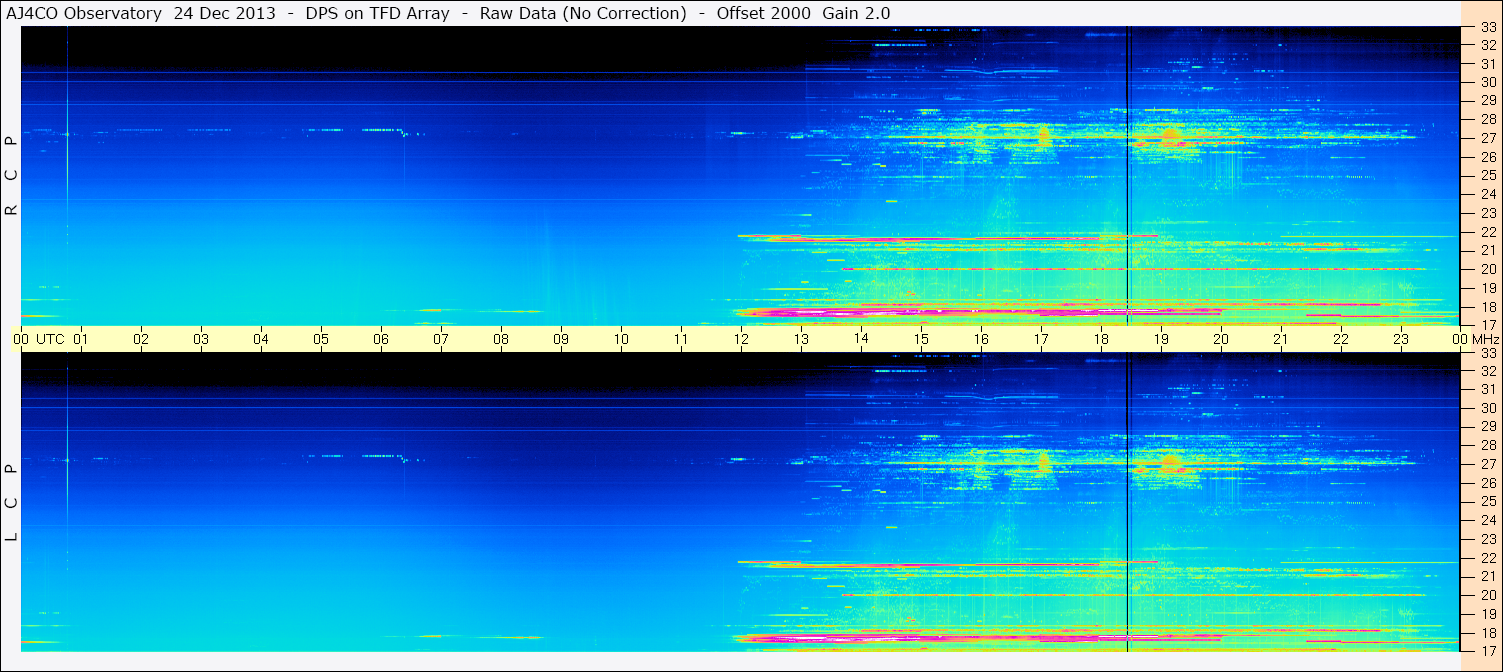Click the 30 MHz label of RCP panel

click(x=1488, y=82)
